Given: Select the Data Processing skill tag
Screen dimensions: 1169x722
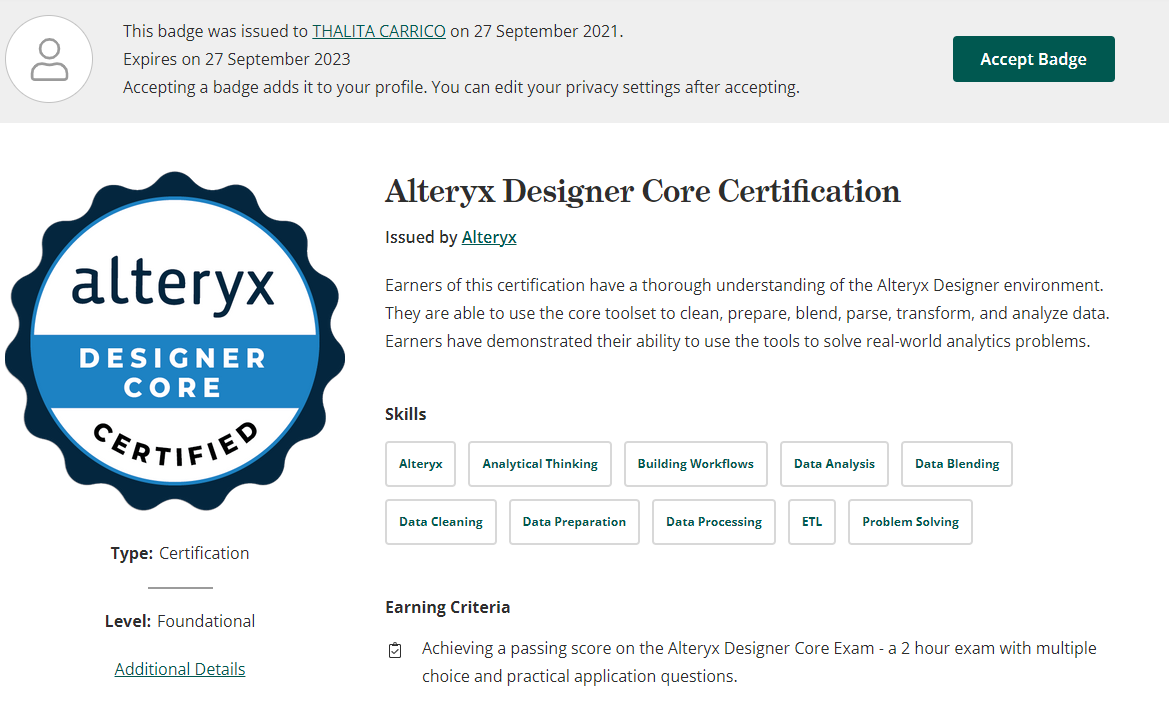Looking at the screenshot, I should [713, 521].
